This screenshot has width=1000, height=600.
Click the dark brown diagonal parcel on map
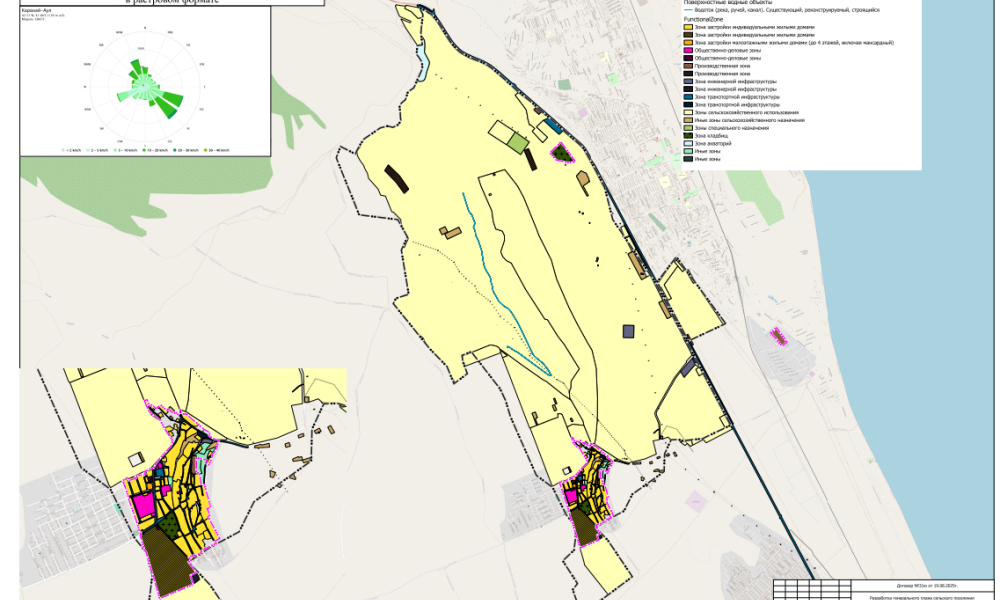coord(397,177)
